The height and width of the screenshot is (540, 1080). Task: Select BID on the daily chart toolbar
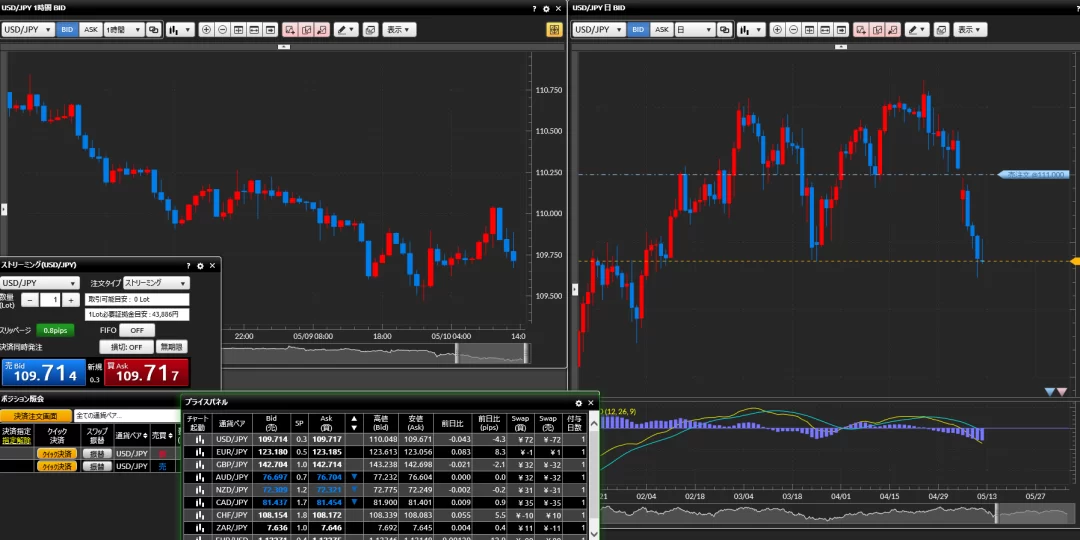[x=638, y=30]
